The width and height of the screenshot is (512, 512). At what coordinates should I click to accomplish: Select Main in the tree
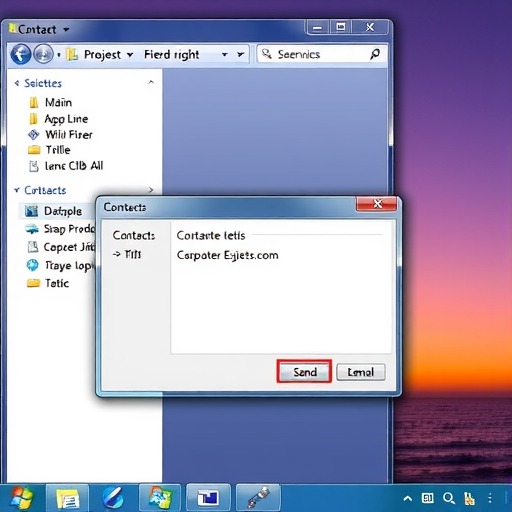[x=58, y=102]
